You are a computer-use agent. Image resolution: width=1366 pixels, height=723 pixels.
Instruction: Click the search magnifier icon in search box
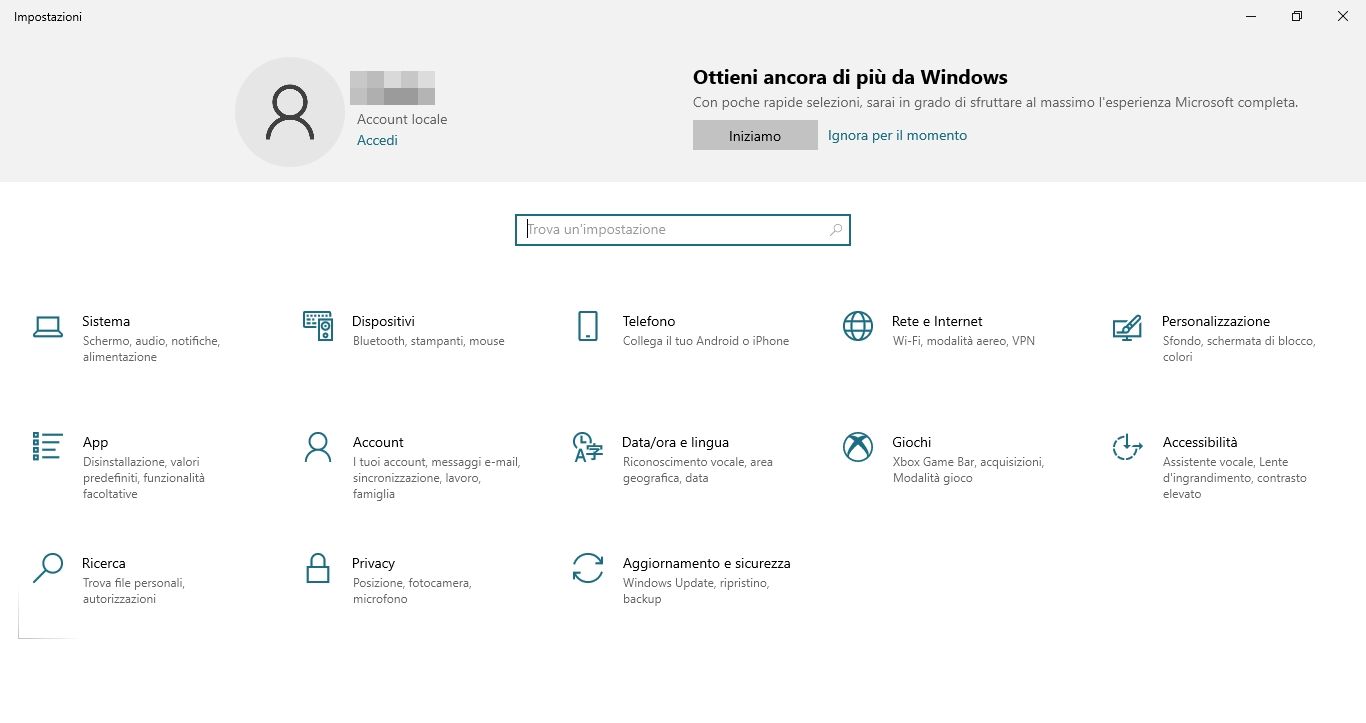[x=836, y=230]
